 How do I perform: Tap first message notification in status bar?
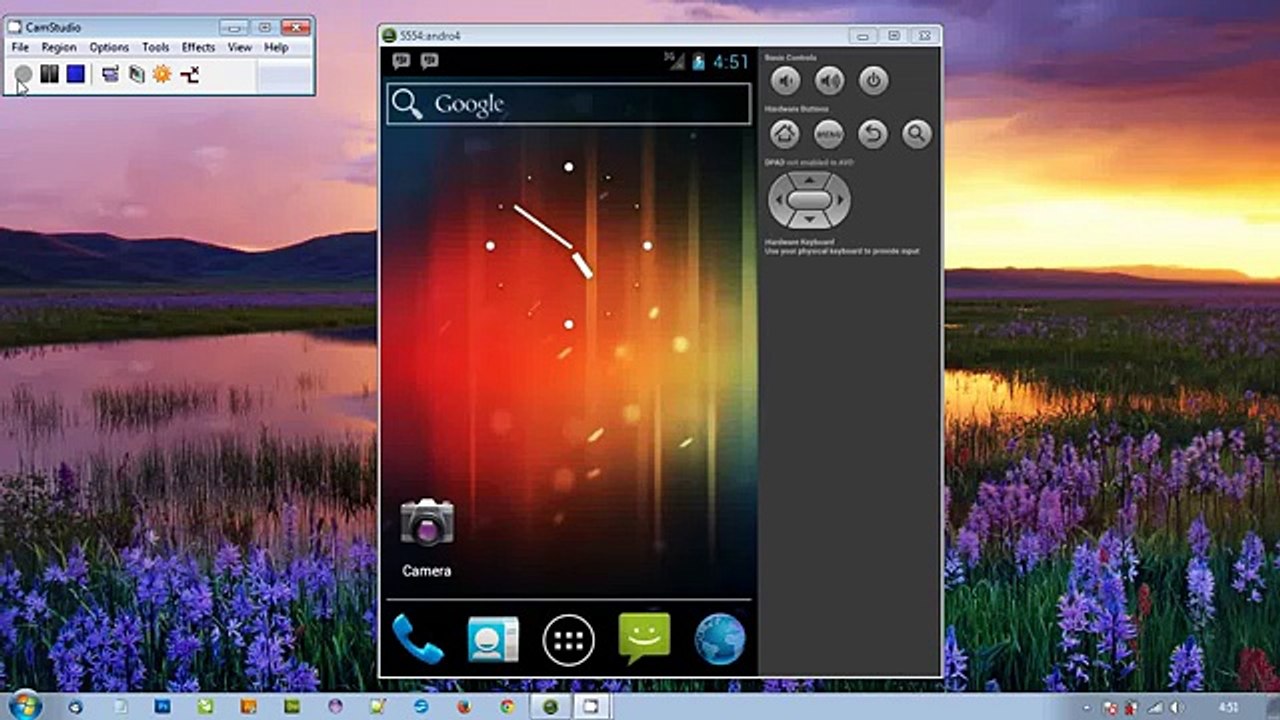pyautogui.click(x=402, y=61)
